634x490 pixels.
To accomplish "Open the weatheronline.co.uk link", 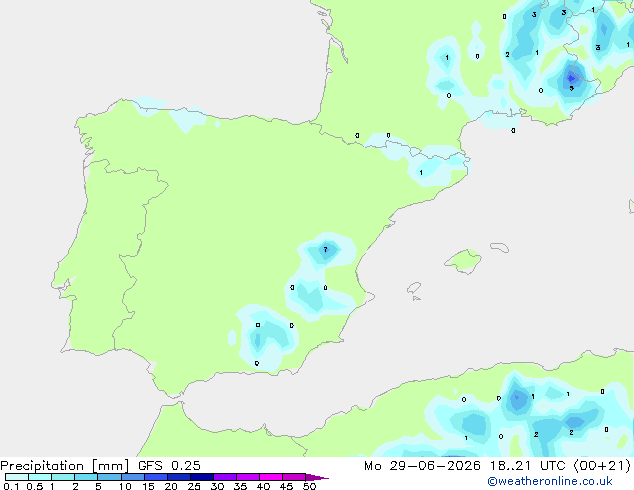I will 550,481.
